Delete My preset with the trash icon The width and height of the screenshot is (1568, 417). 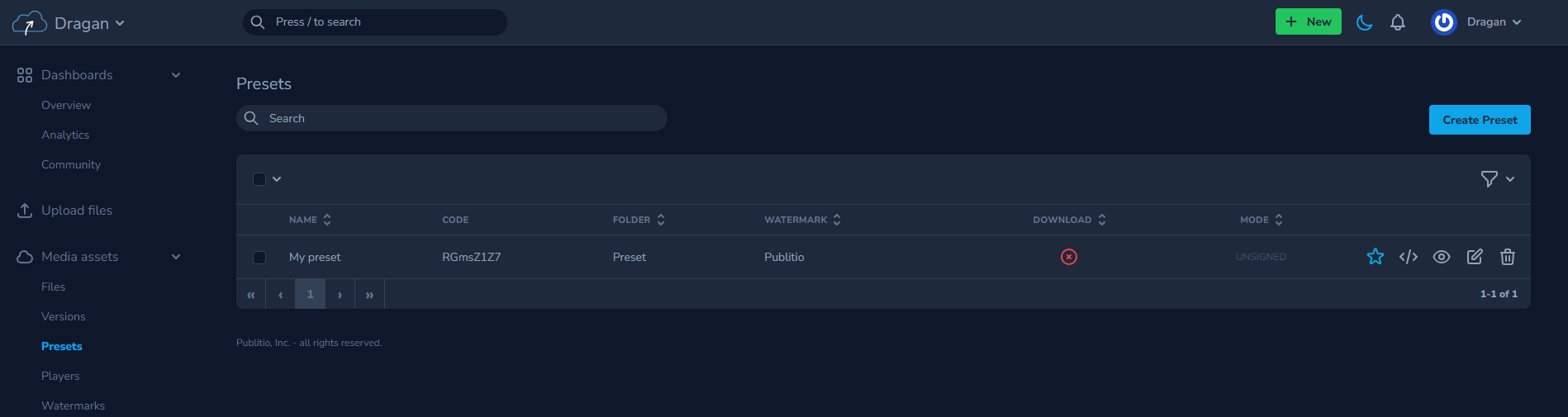click(x=1508, y=257)
